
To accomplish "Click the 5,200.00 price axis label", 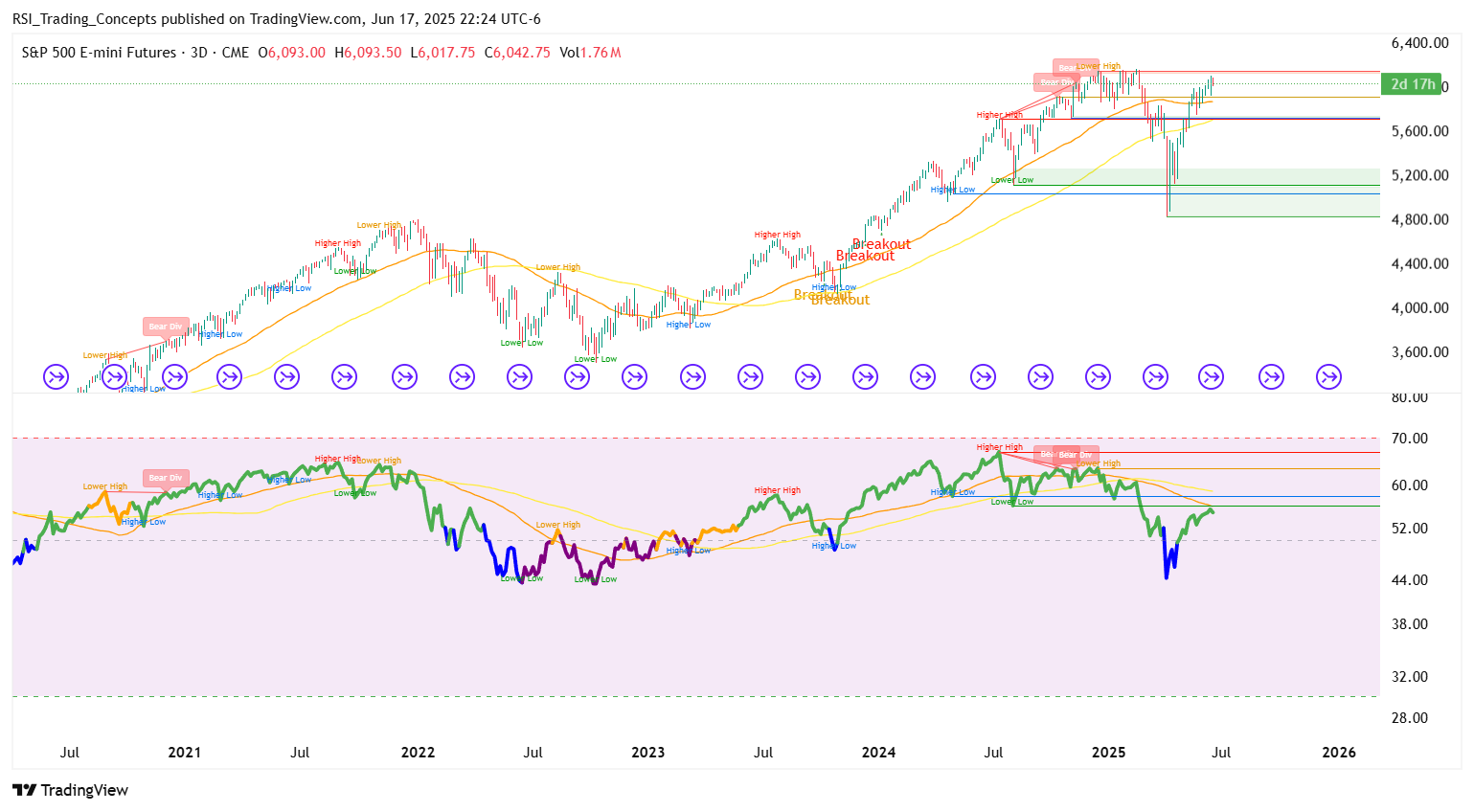I will coord(1419,175).
